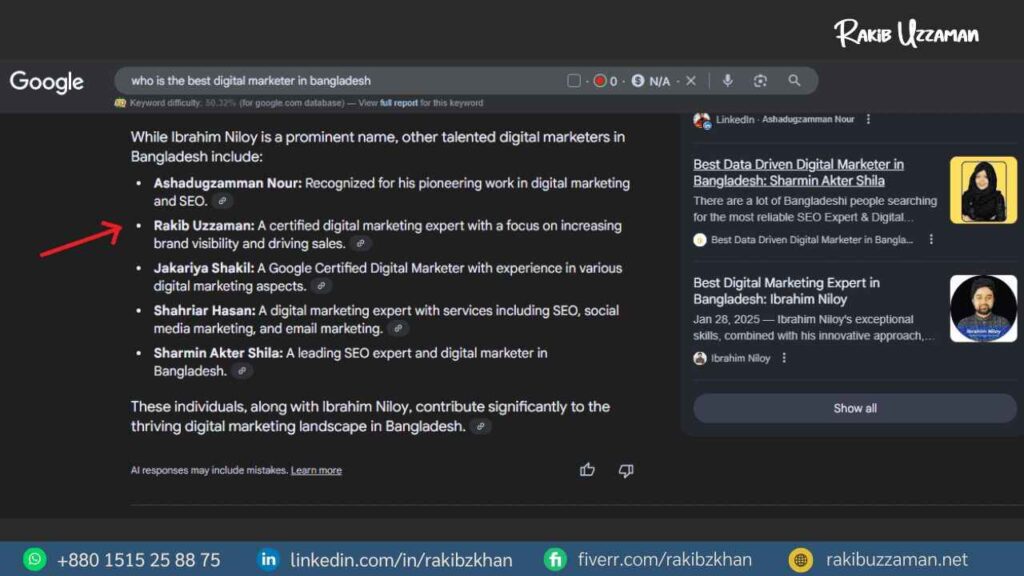Clear the search box with X icon
The width and height of the screenshot is (1024, 576).
691,81
